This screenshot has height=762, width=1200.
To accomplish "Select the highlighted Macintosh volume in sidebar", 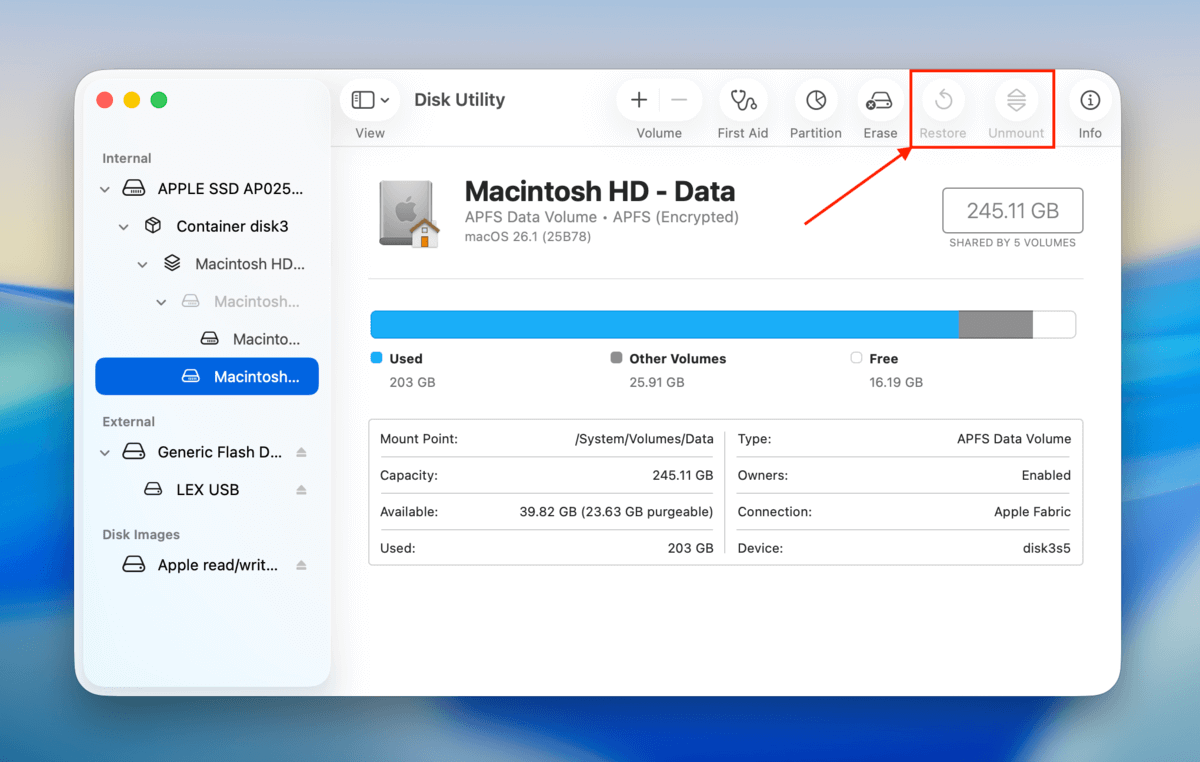I will click(207, 376).
